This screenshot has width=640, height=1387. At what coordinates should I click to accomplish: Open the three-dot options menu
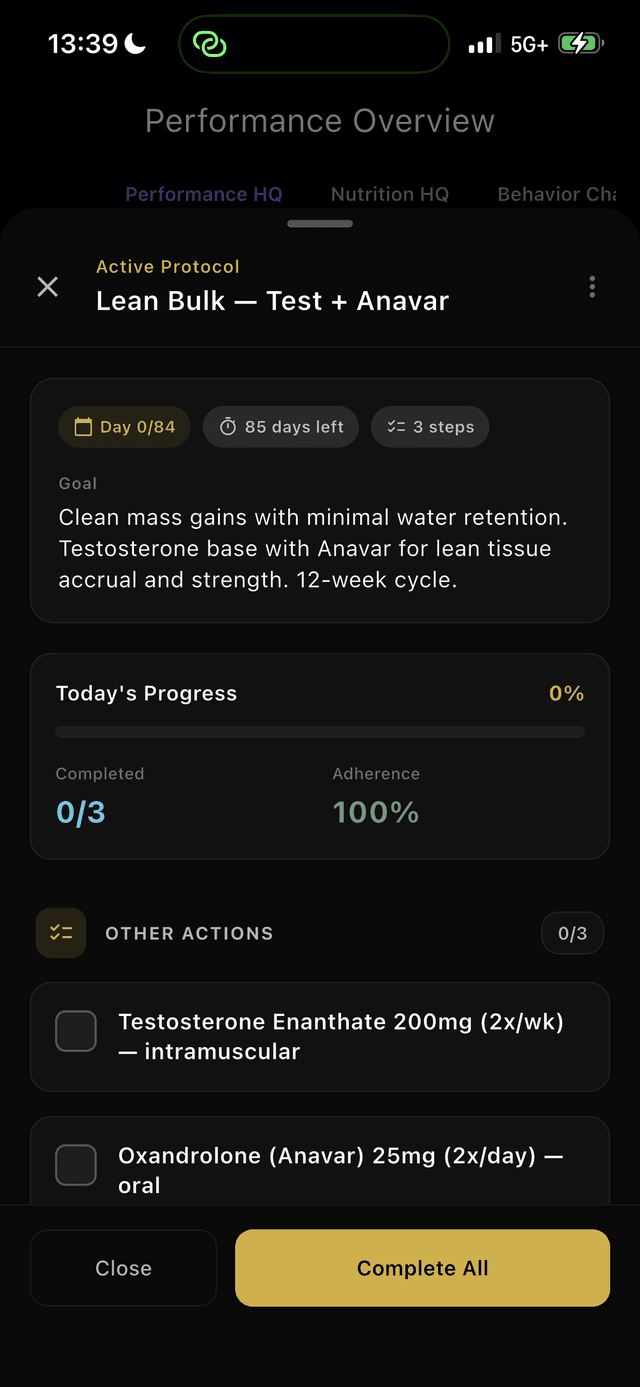tap(592, 286)
